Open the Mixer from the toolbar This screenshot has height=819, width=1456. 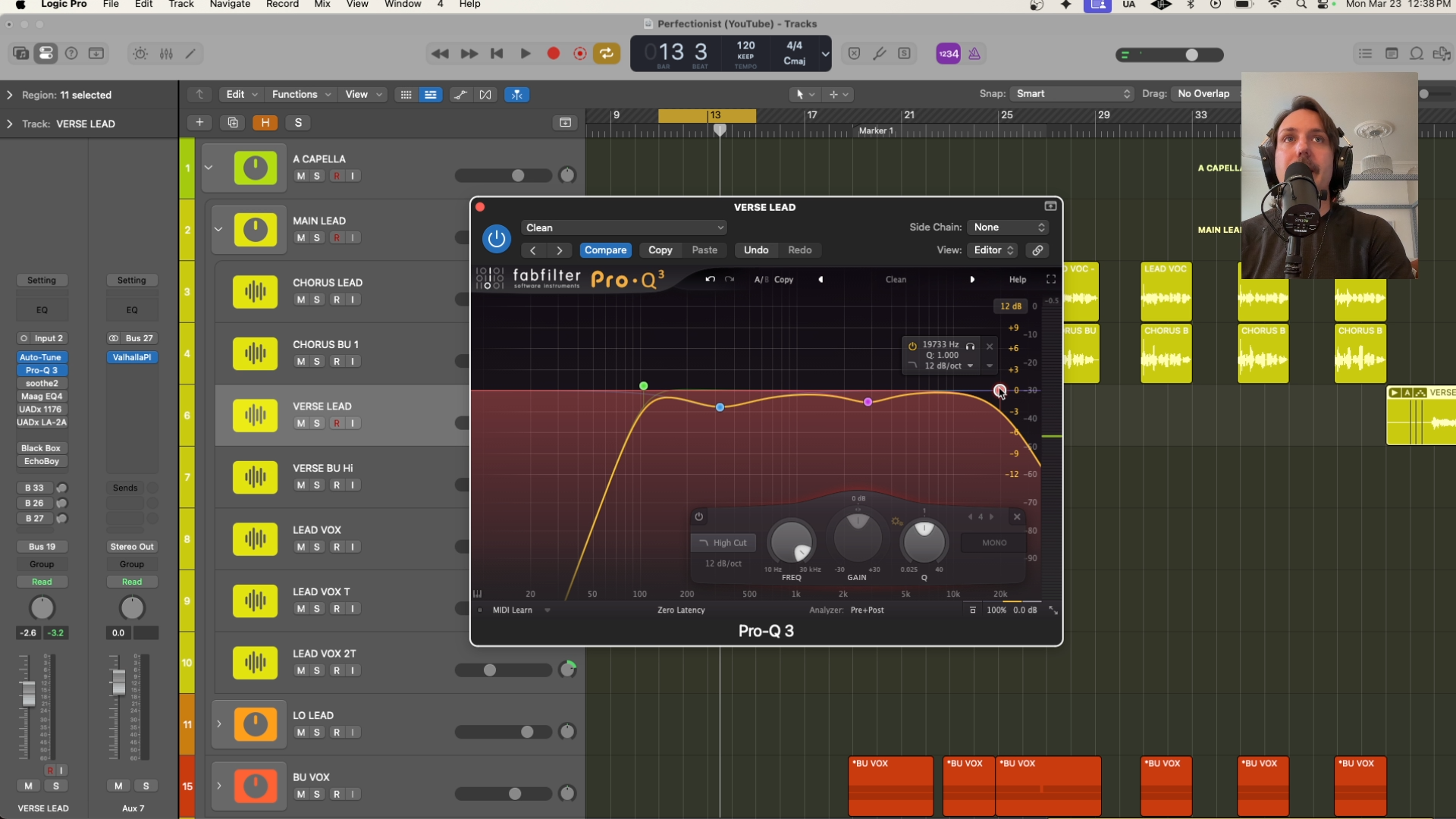click(x=166, y=54)
